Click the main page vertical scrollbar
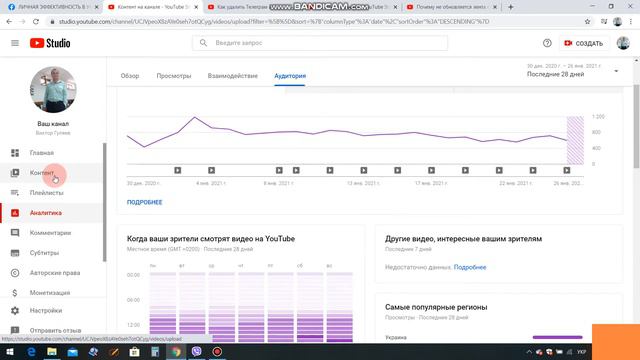 click(636, 127)
